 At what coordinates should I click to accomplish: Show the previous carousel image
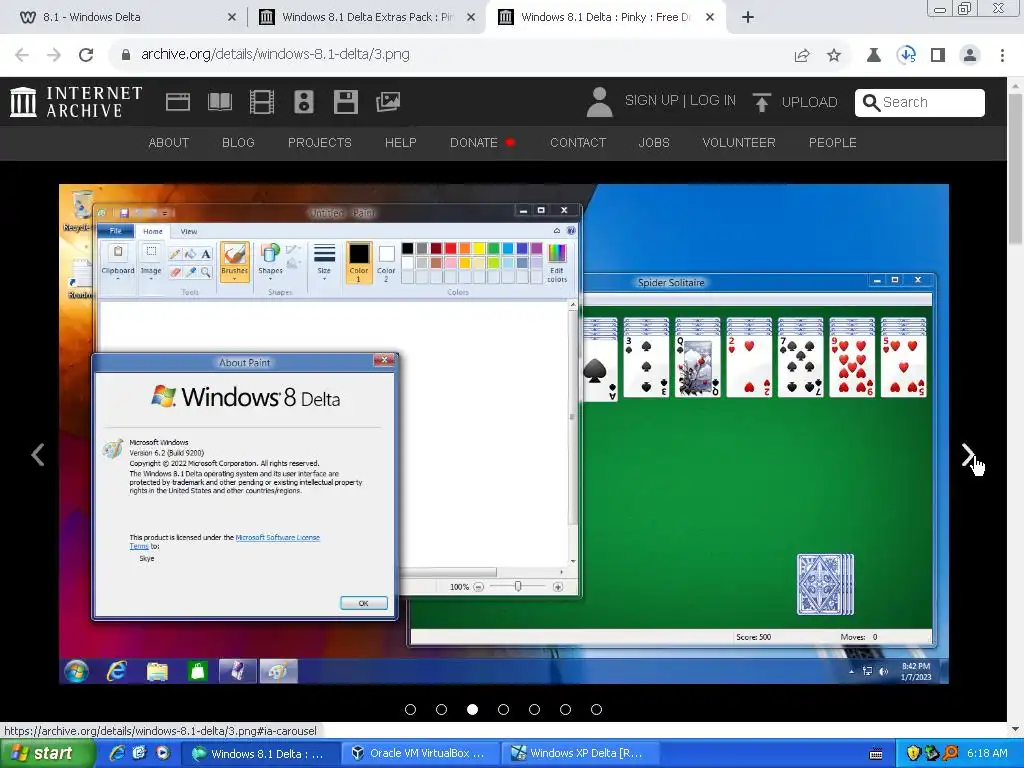(38, 455)
